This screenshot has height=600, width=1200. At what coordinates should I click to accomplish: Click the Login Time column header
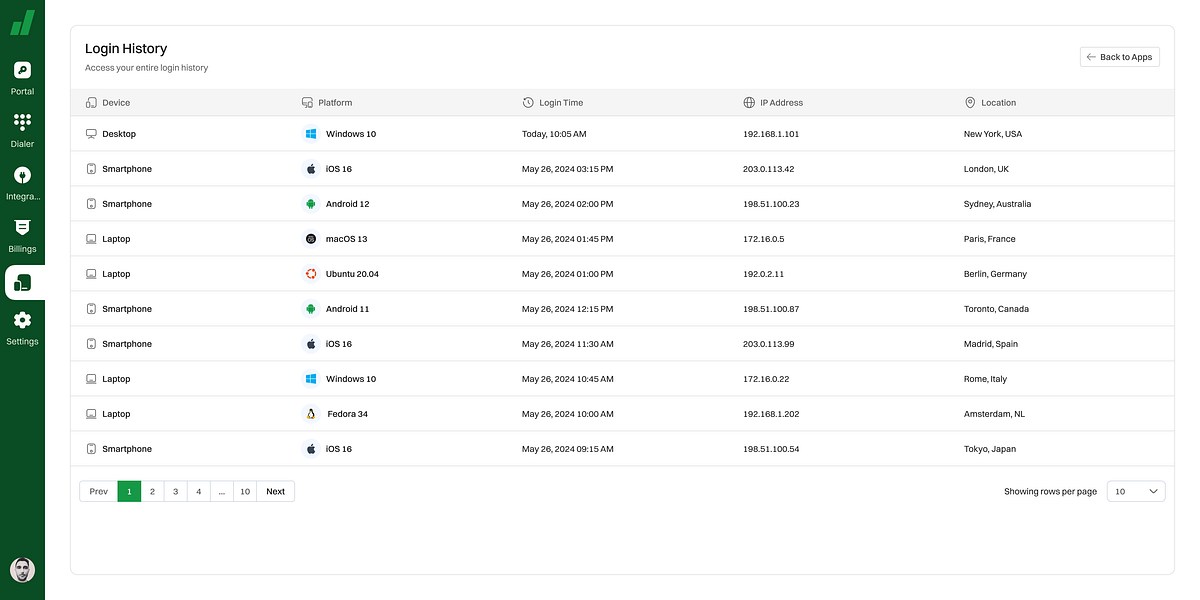[553, 103]
